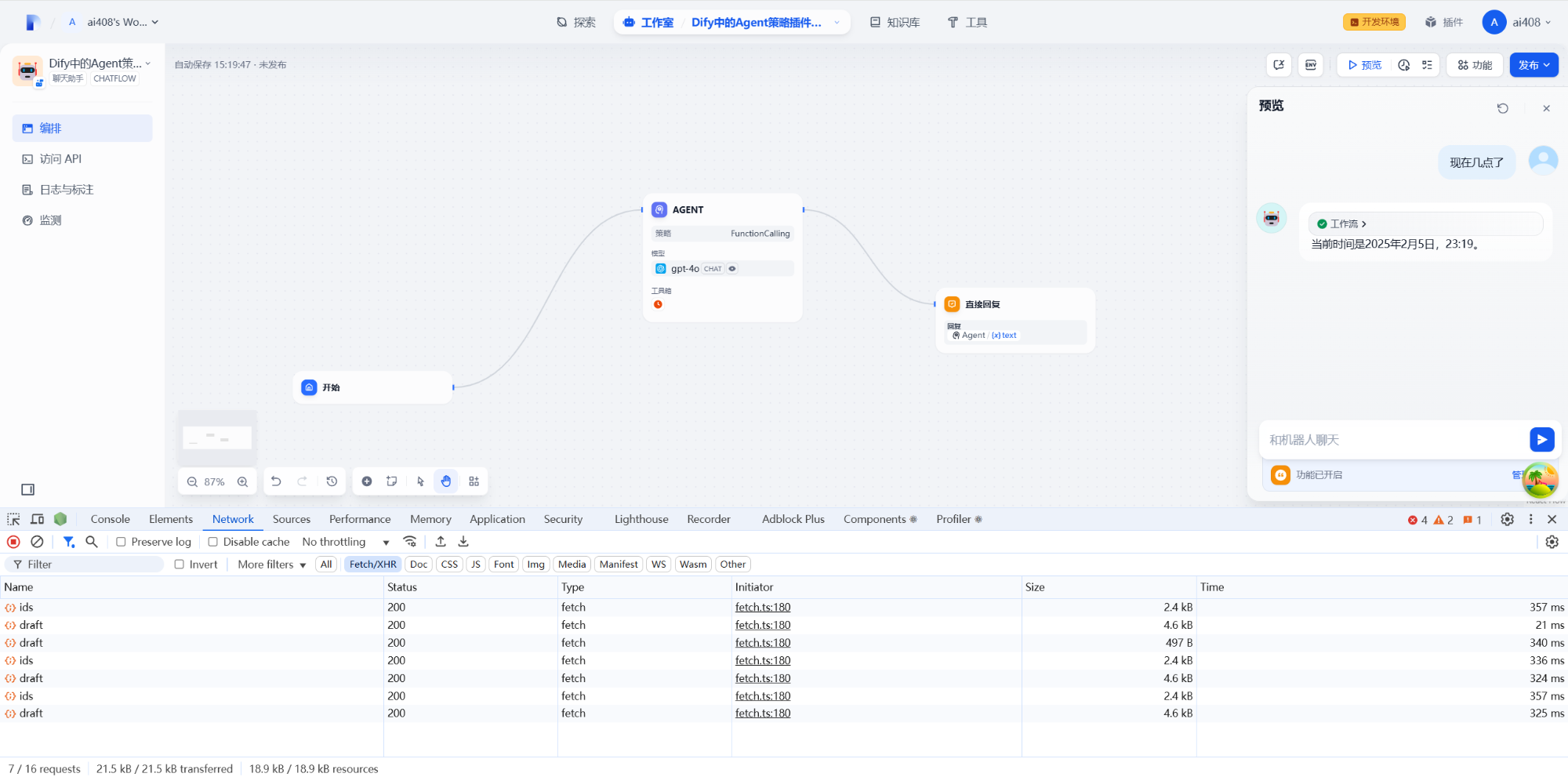The width and height of the screenshot is (1568, 777).
Task: Add a new node with plus icon
Action: point(367,481)
